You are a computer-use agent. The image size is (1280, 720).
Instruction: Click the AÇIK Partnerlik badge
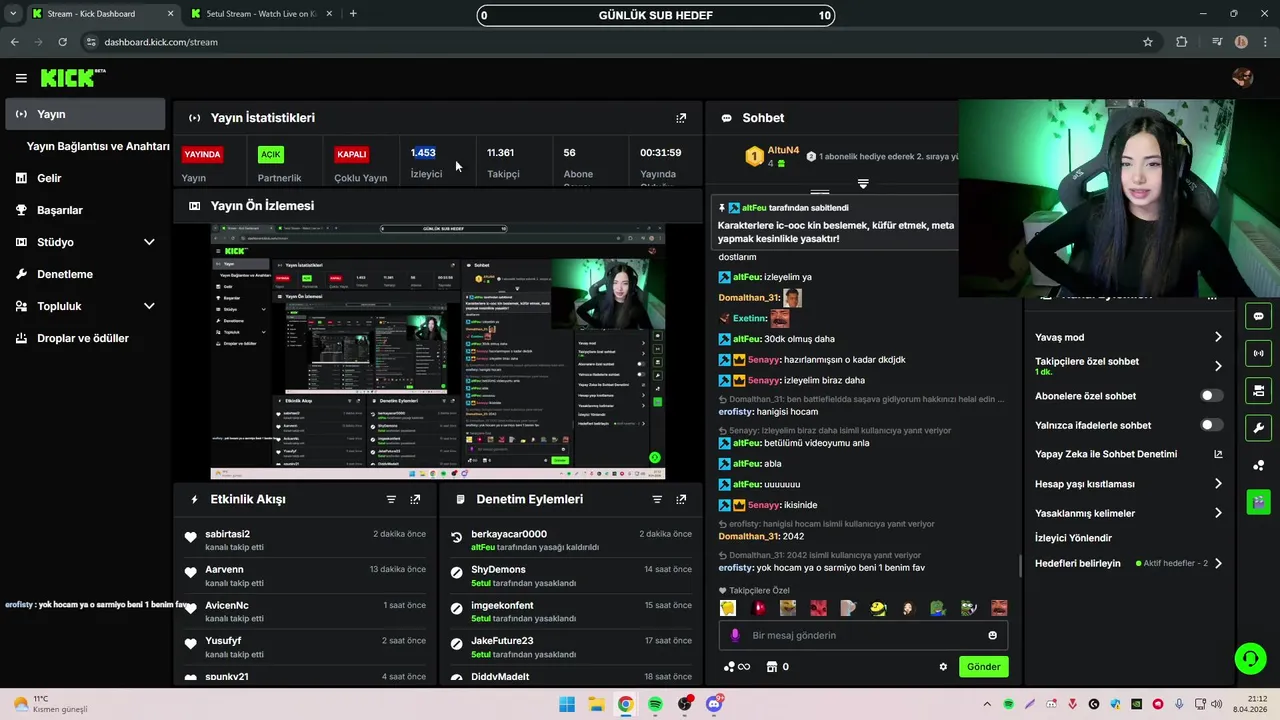pos(271,154)
